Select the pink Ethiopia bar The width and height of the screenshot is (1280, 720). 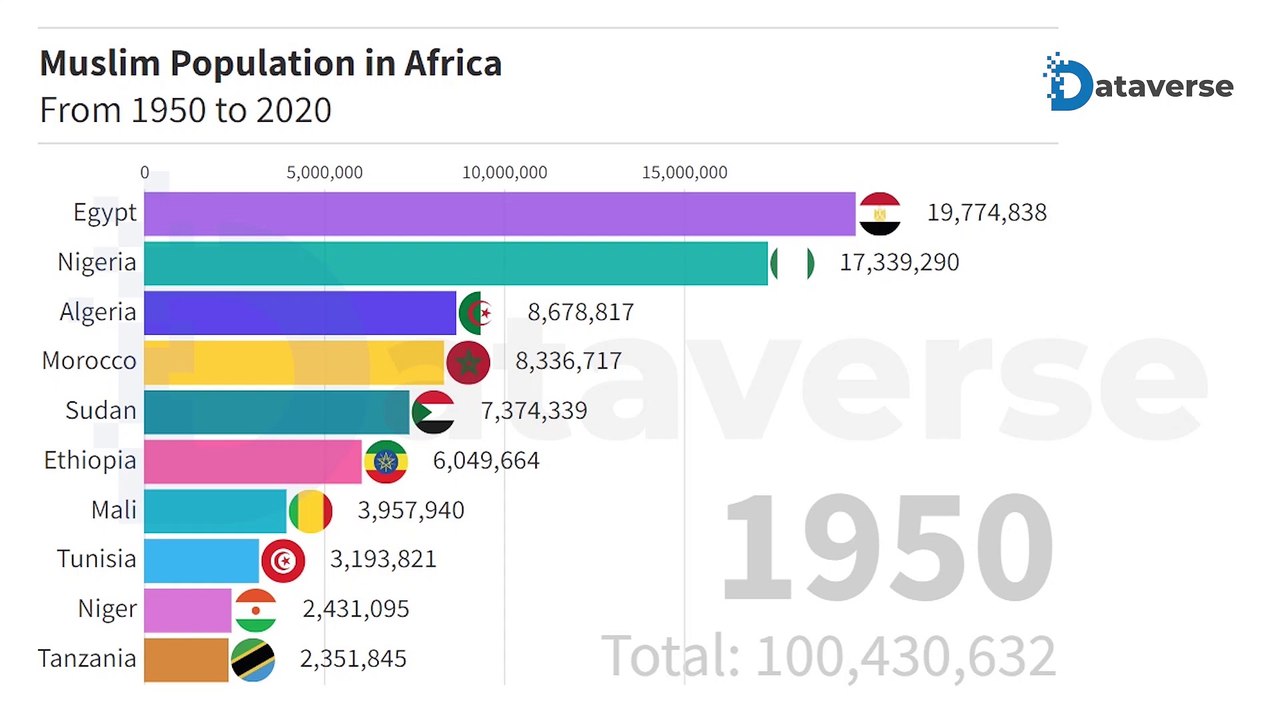[253, 461]
